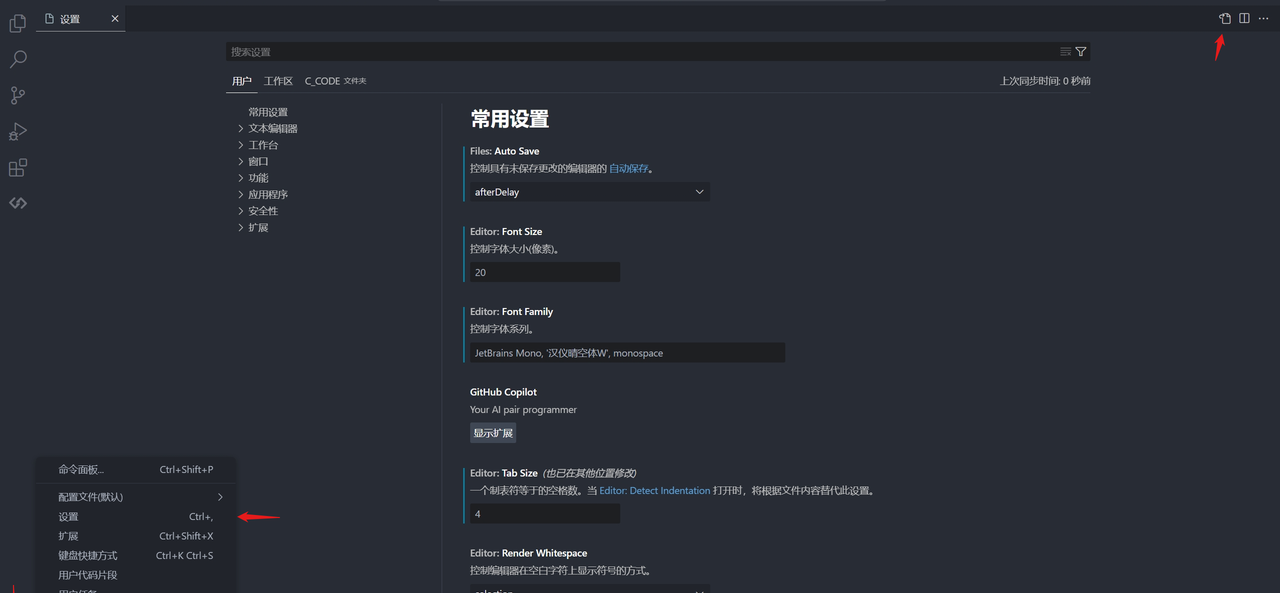Clear settings search input icon
This screenshot has width=1280, height=593.
point(1065,52)
